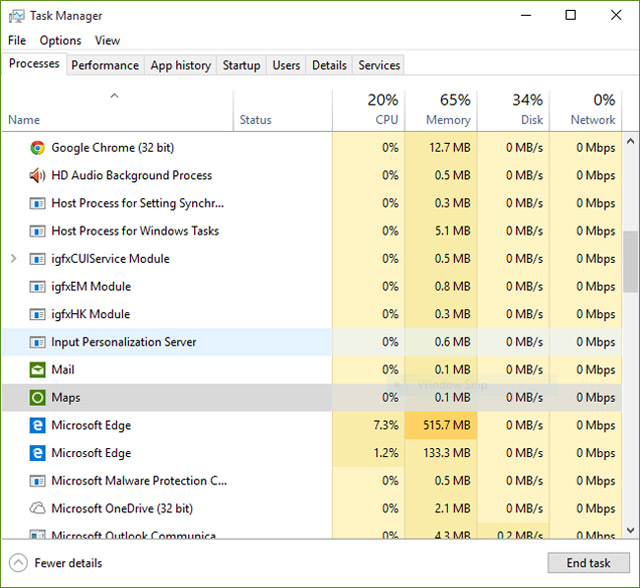
Task: Click the Host Process for Windows Tasks icon
Action: (x=38, y=231)
